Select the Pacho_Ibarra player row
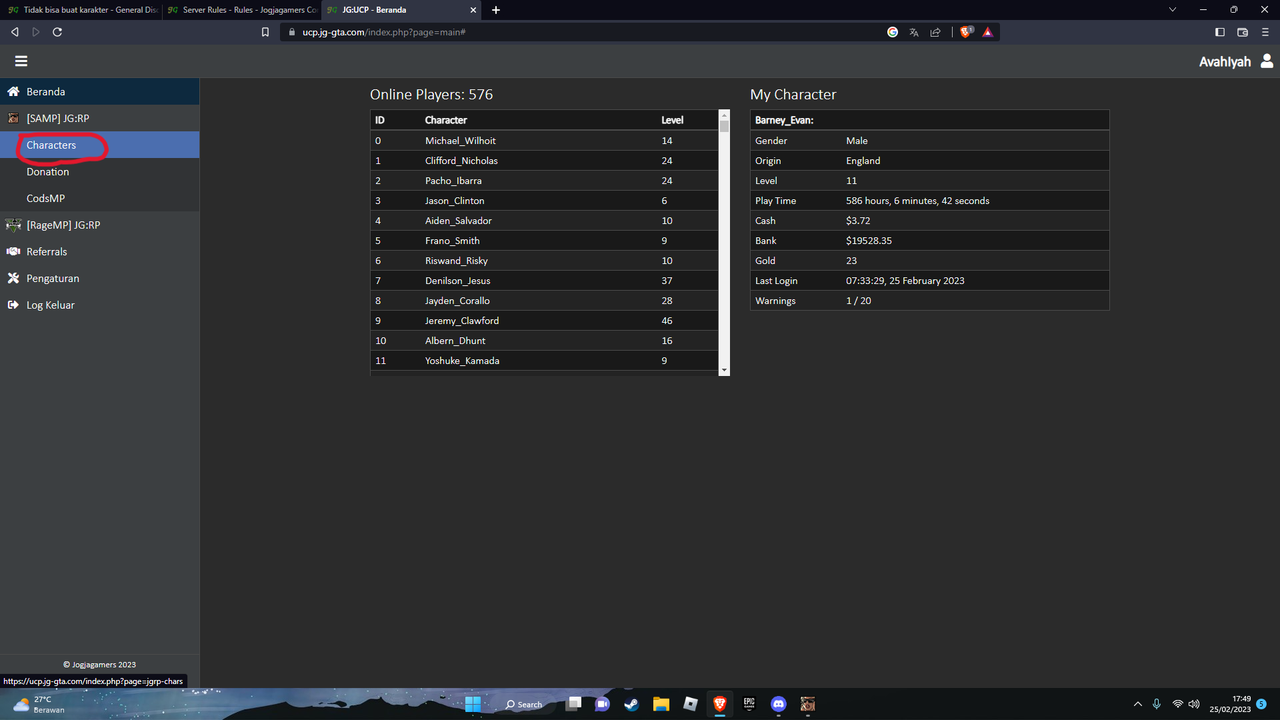This screenshot has height=720, width=1280. tap(544, 181)
